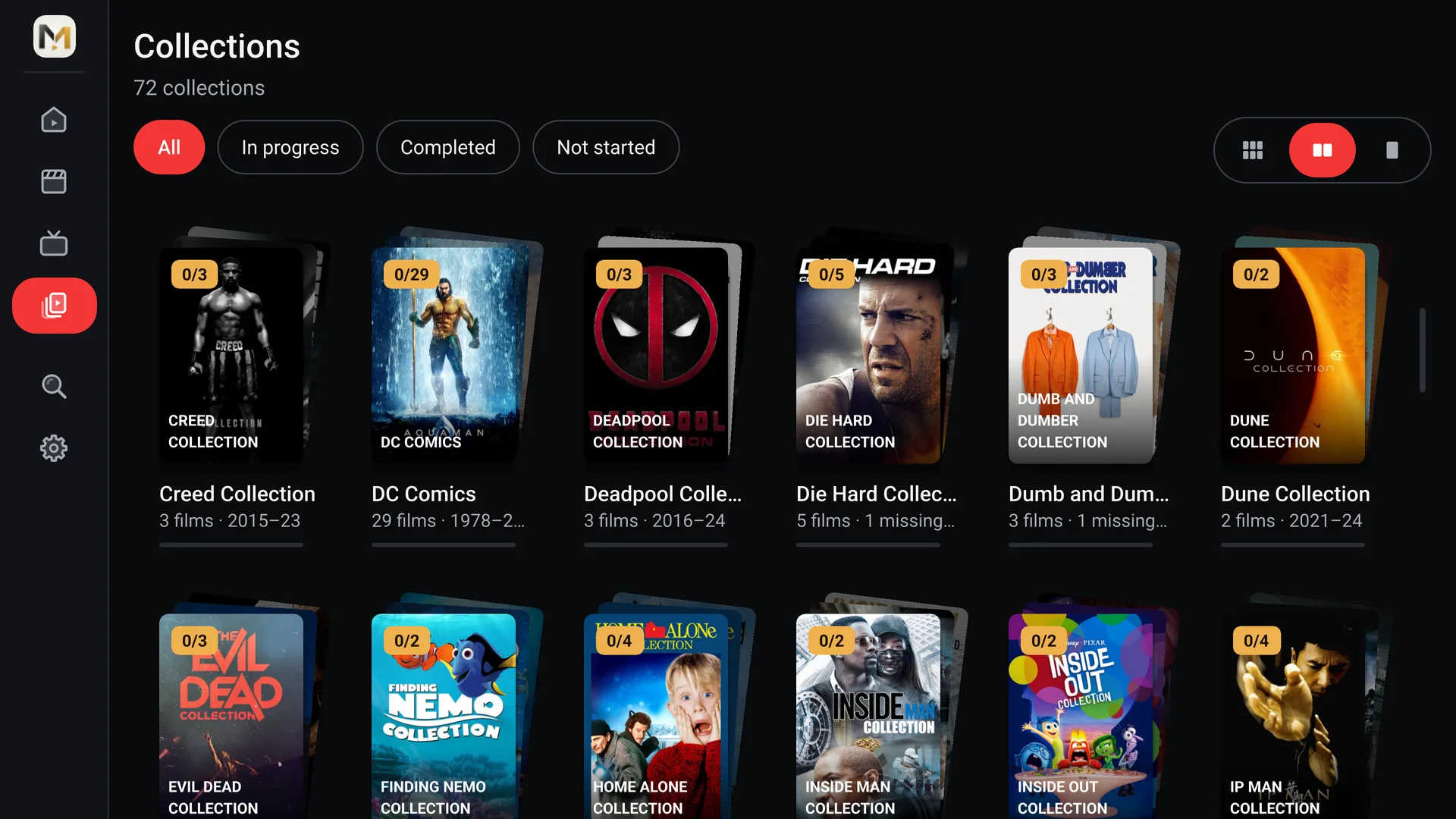This screenshot has height=819, width=1456.
Task: Switch to two-column large card view
Action: [x=1323, y=150]
